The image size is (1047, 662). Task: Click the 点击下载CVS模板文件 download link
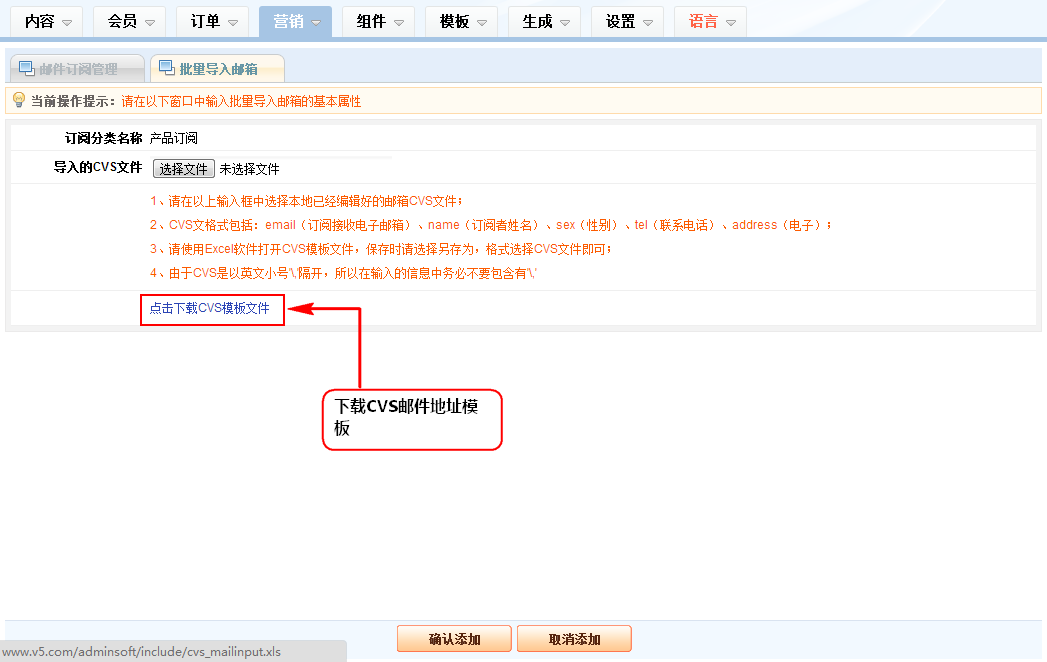(210, 309)
